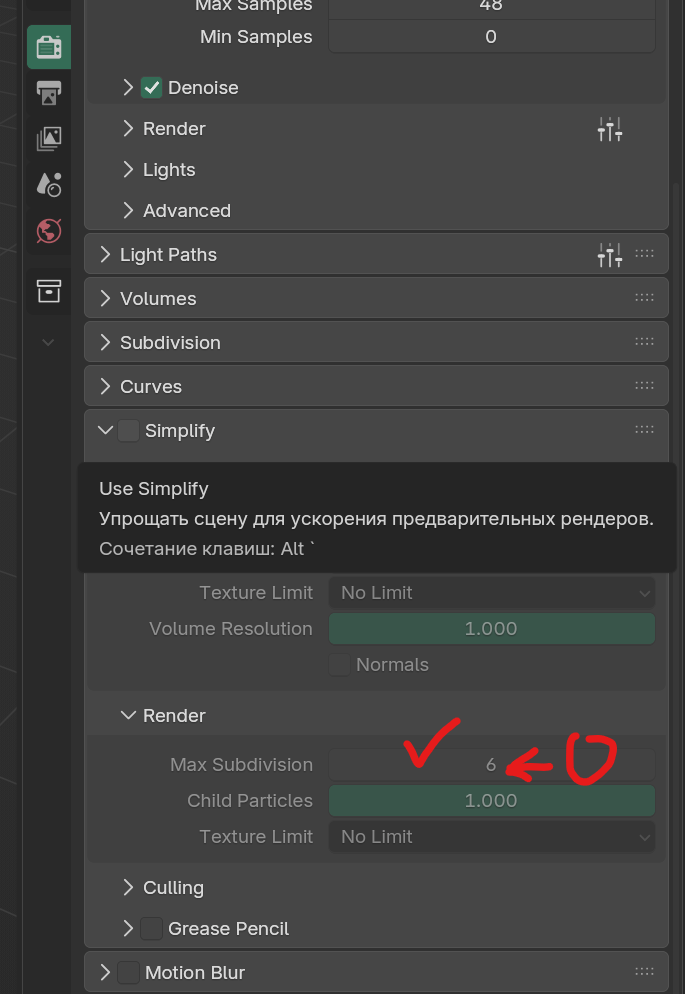This screenshot has height=994, width=685.
Task: Enable the Simplify checkbox
Action: pos(128,431)
